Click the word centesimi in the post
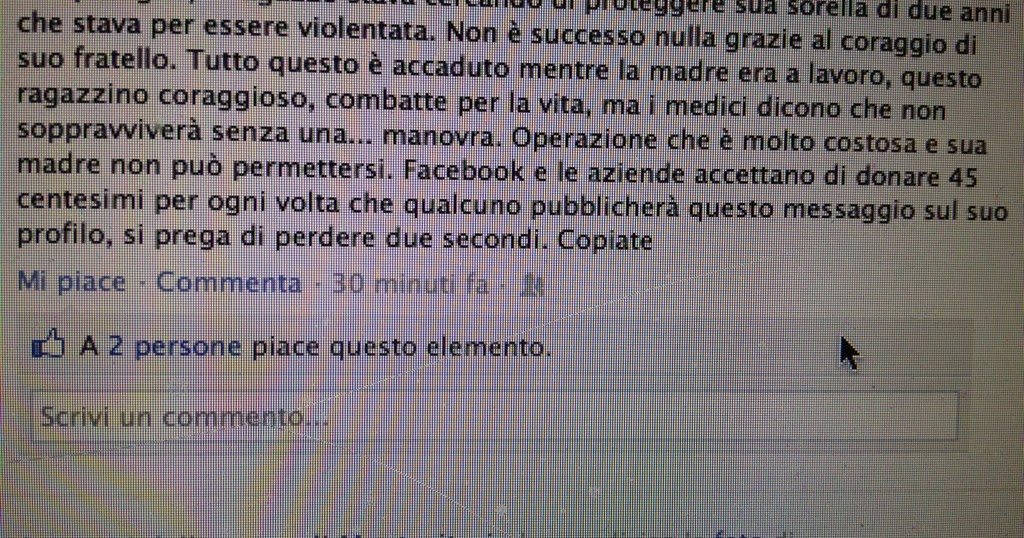 82,200
